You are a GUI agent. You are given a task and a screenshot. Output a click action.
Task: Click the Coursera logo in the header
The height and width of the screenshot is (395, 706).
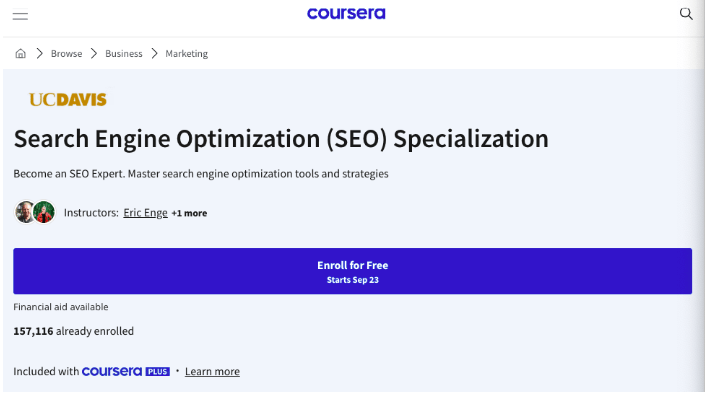click(x=346, y=14)
